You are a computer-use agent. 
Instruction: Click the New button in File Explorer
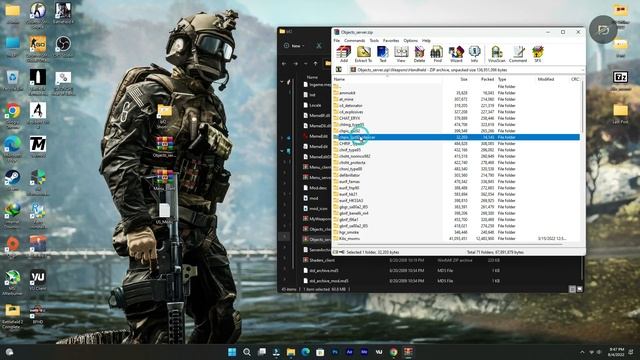pos(295,46)
